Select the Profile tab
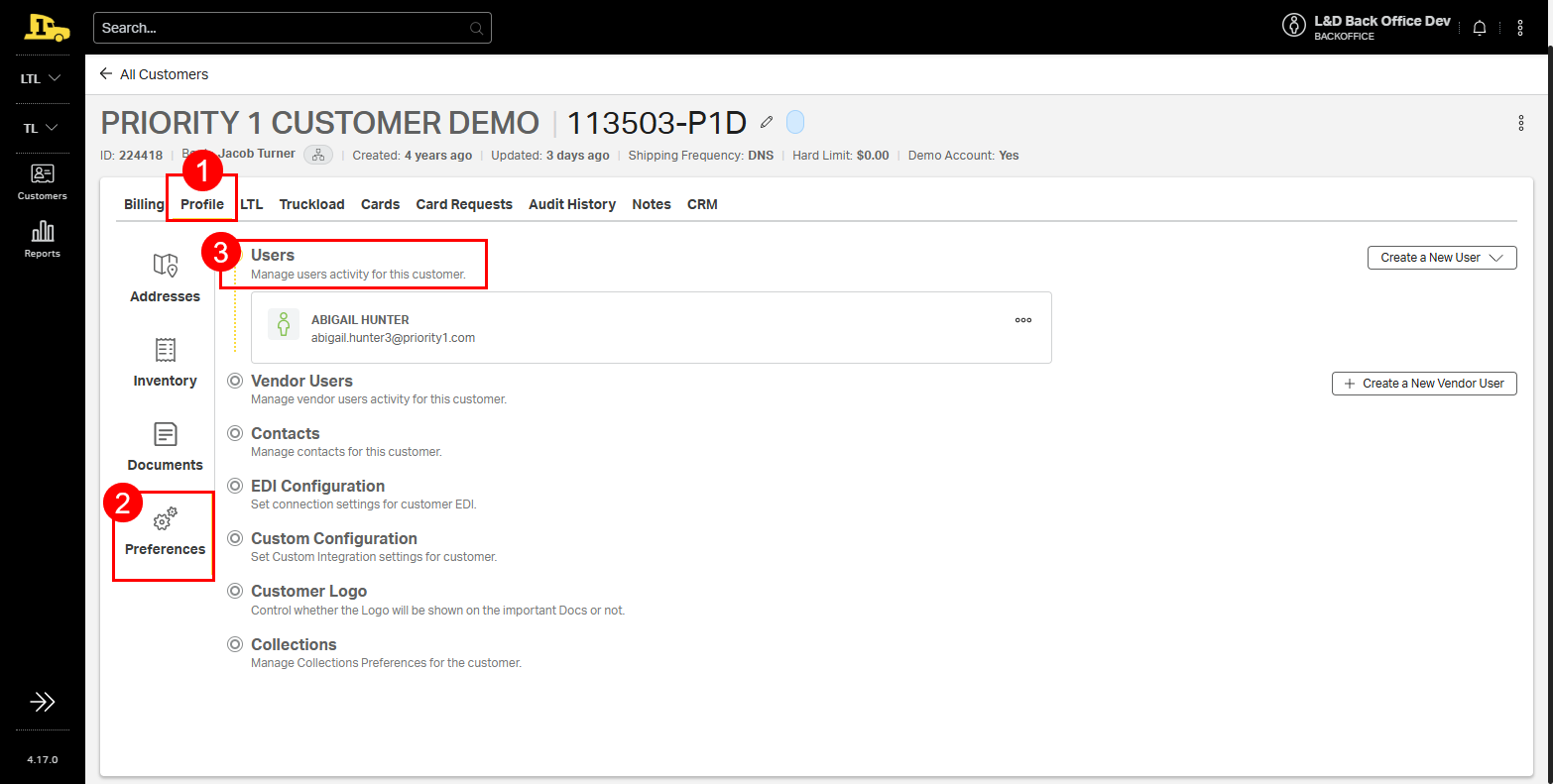This screenshot has height=784, width=1553. coord(202,204)
